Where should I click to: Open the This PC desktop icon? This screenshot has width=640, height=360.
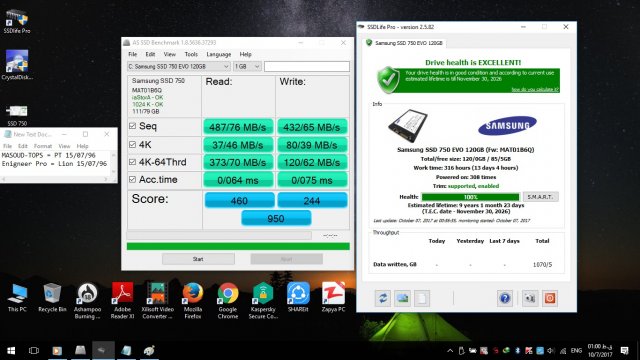17,298
